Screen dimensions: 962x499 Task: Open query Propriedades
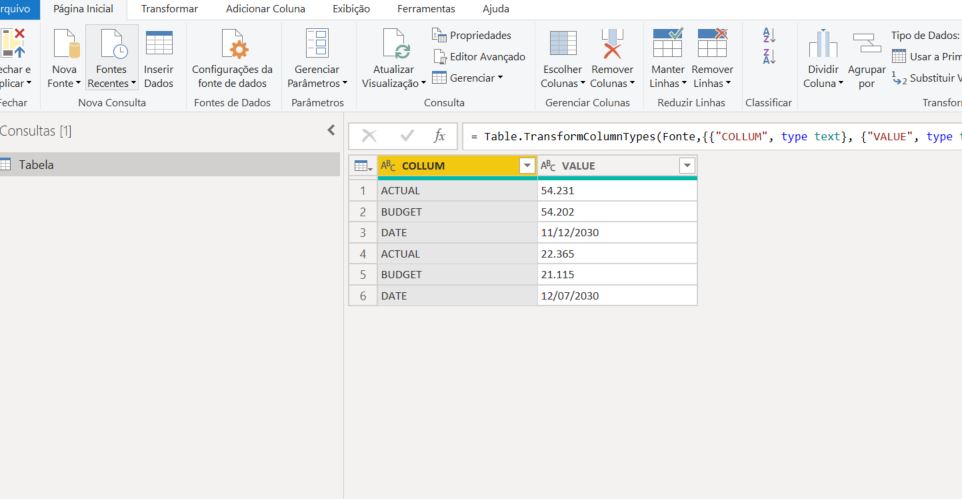(x=471, y=36)
